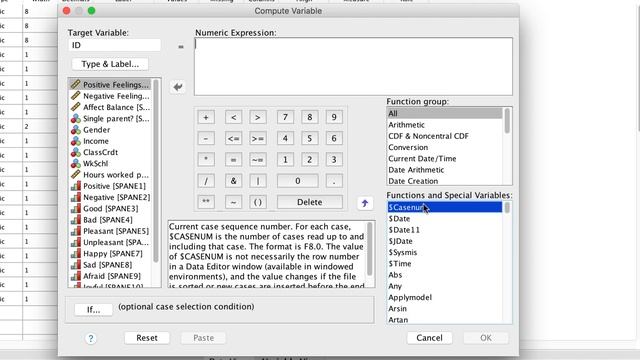Click the not-equal ~= key

pos(258,160)
